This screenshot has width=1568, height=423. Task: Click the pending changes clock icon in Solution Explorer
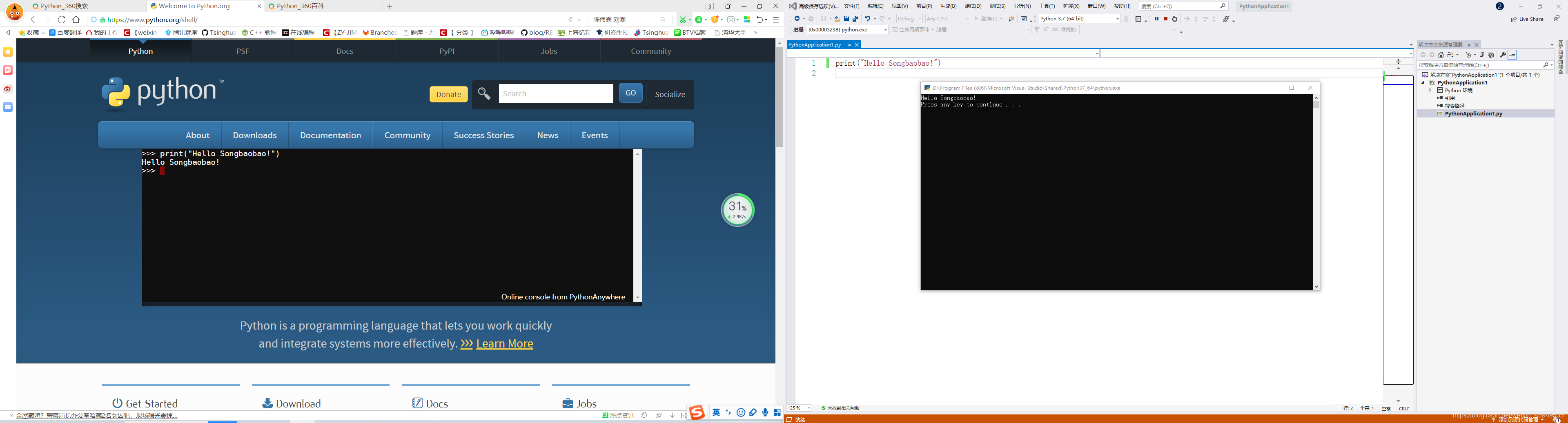(x=1468, y=55)
